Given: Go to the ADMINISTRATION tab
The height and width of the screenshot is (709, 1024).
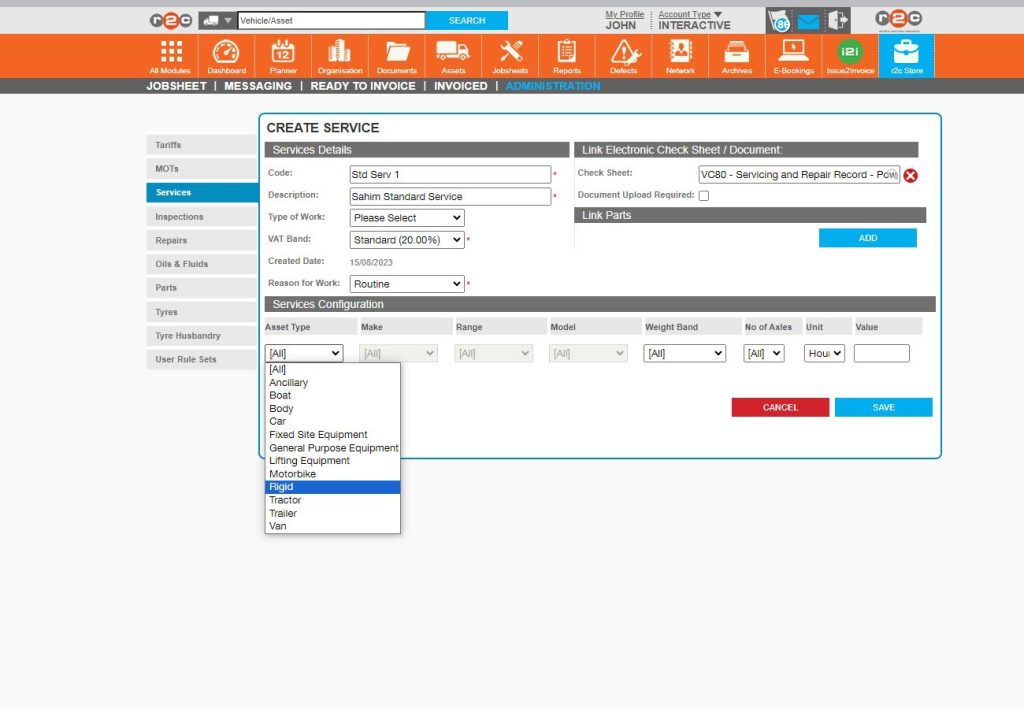Looking at the screenshot, I should coord(553,86).
